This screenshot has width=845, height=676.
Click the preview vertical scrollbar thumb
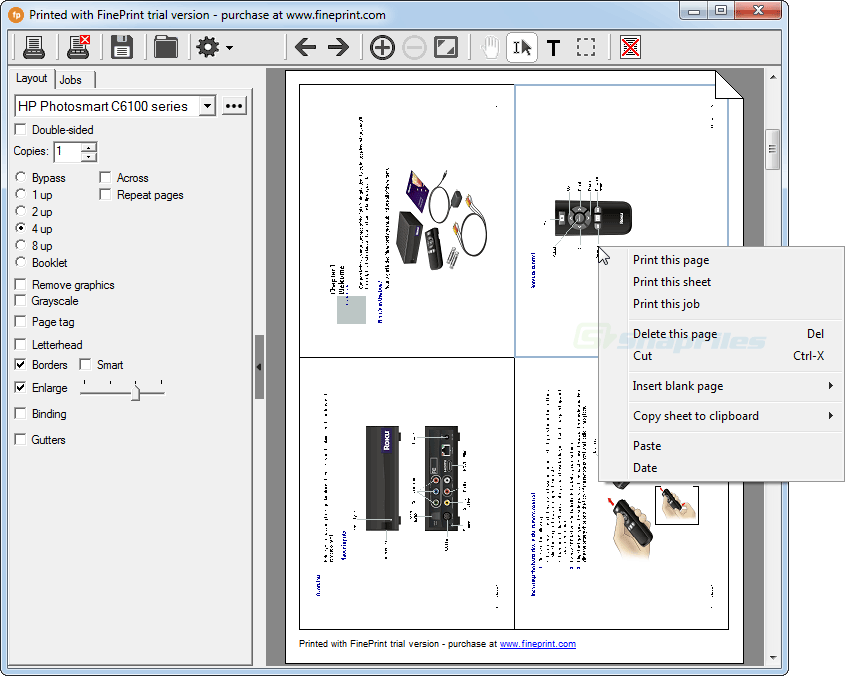pos(773,149)
